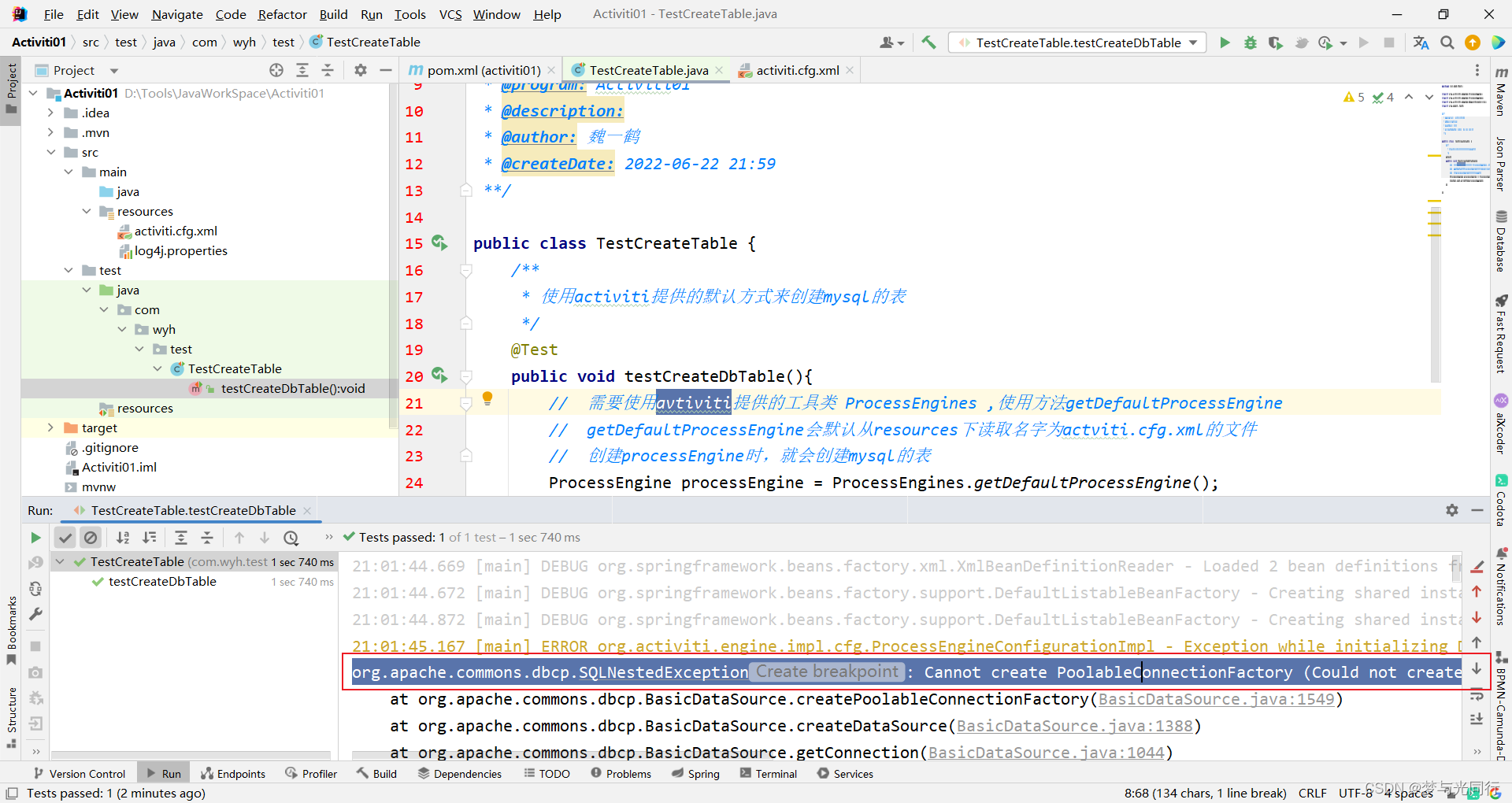Click the stop button in main toolbar
Viewport: 1512px width, 803px height.
click(1389, 43)
